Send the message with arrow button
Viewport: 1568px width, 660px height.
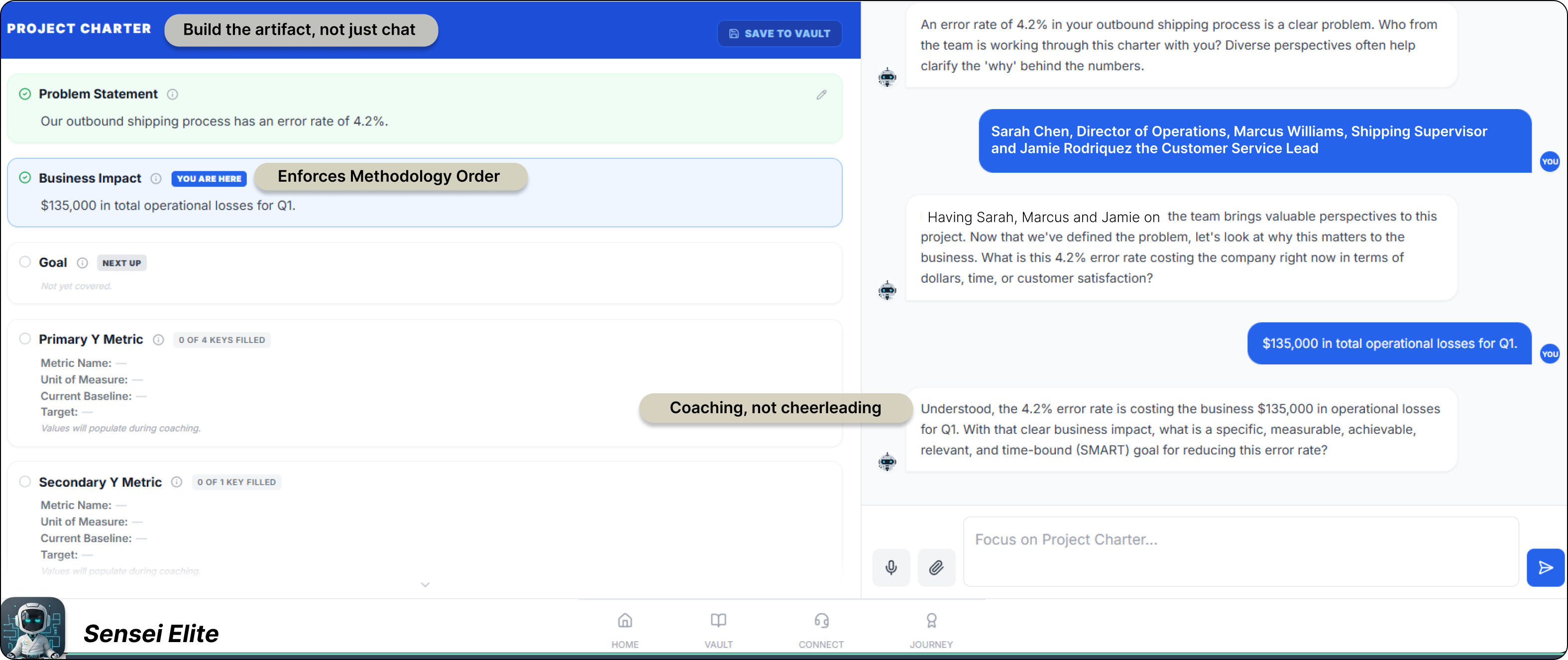point(1545,567)
